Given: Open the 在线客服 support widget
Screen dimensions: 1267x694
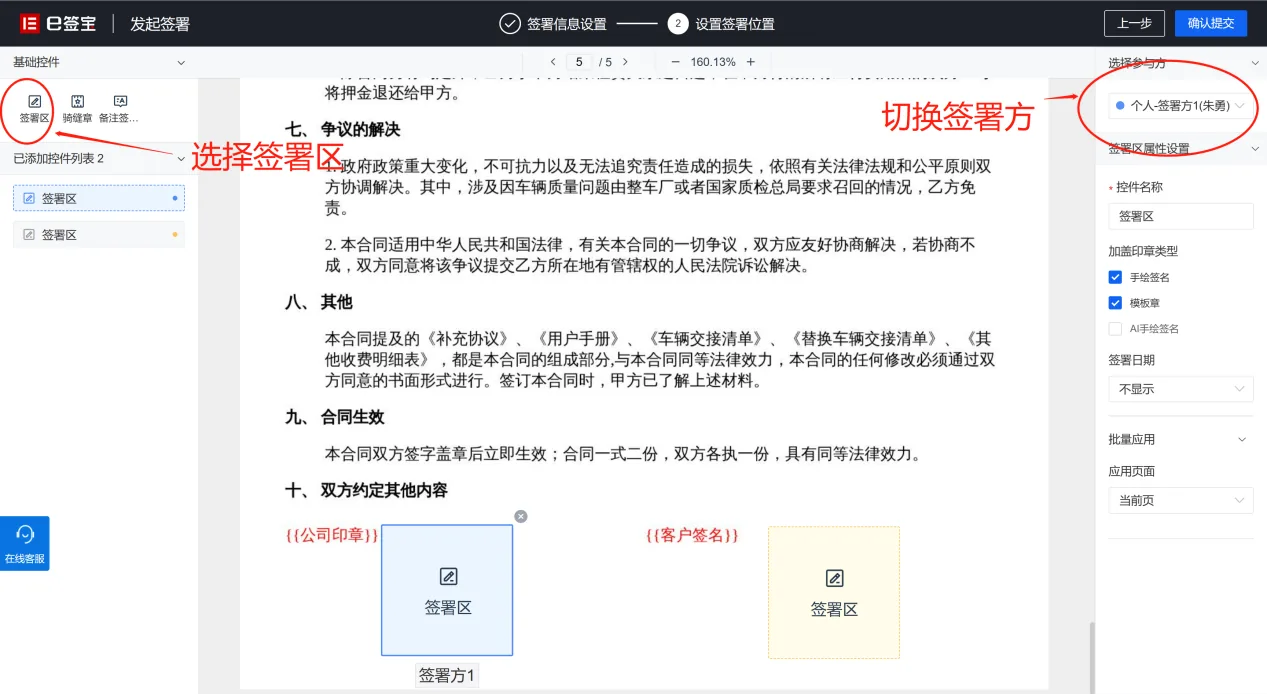Looking at the screenshot, I should tap(25, 543).
